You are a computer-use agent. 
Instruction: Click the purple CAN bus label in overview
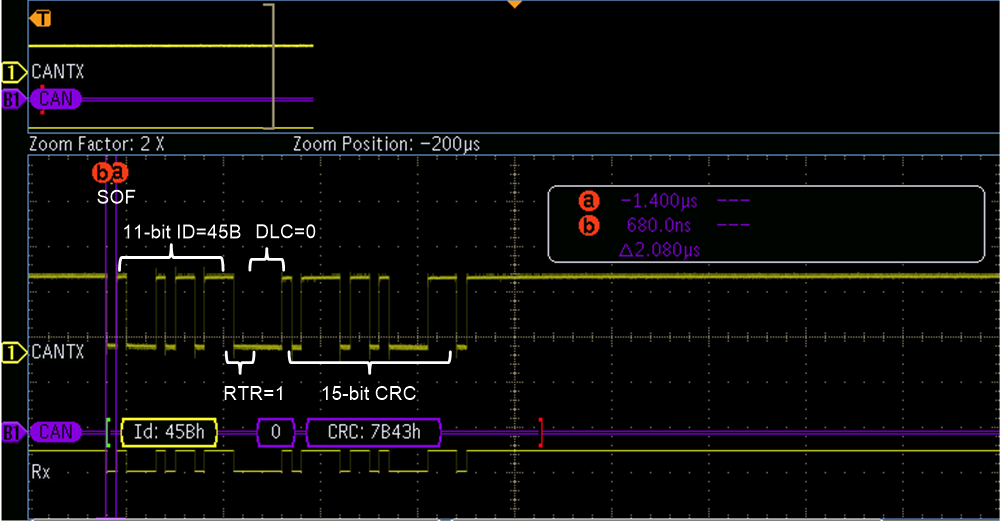click(56, 99)
